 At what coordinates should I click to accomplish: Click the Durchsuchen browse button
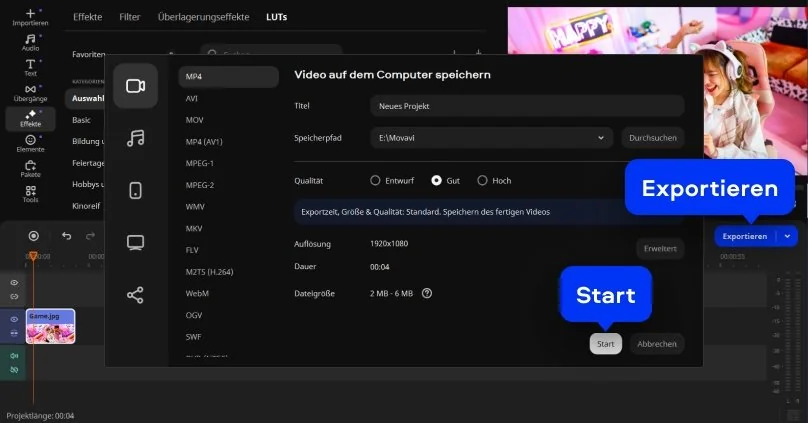coord(652,138)
